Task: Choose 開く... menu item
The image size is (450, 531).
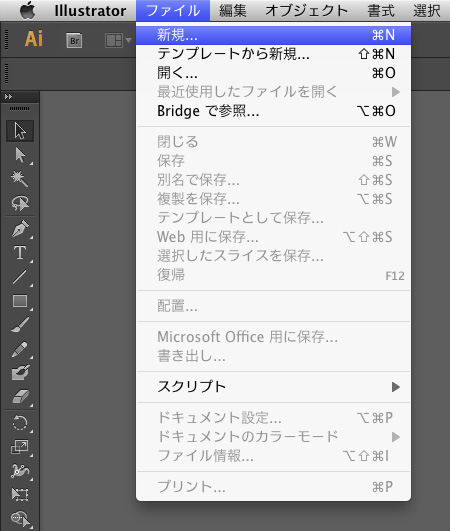Action: (274, 73)
